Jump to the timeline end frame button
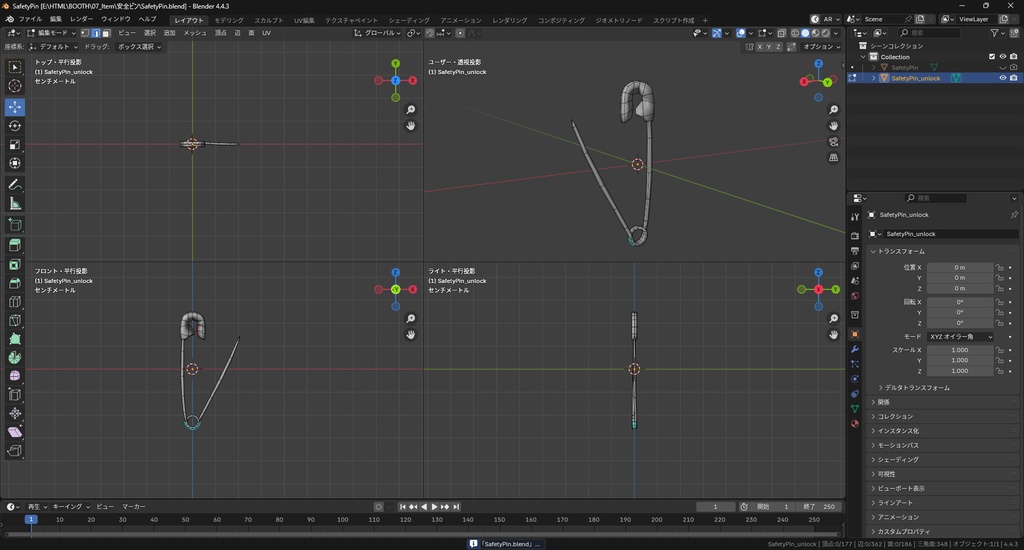 (456, 507)
